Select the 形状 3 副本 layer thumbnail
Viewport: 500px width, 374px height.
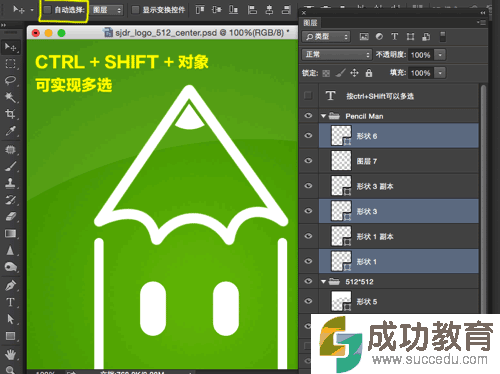[x=341, y=186]
